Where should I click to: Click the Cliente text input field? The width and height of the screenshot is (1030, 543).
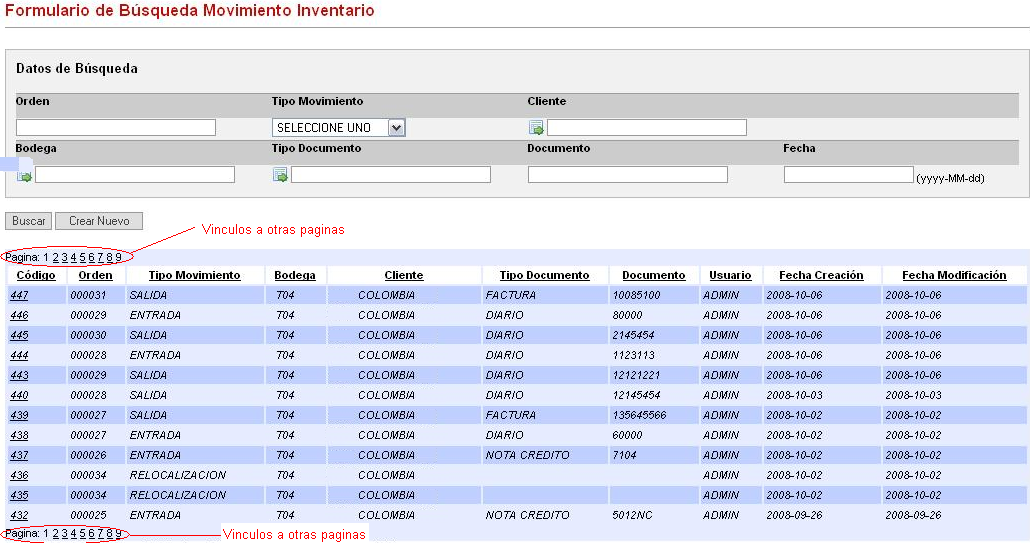click(x=646, y=128)
